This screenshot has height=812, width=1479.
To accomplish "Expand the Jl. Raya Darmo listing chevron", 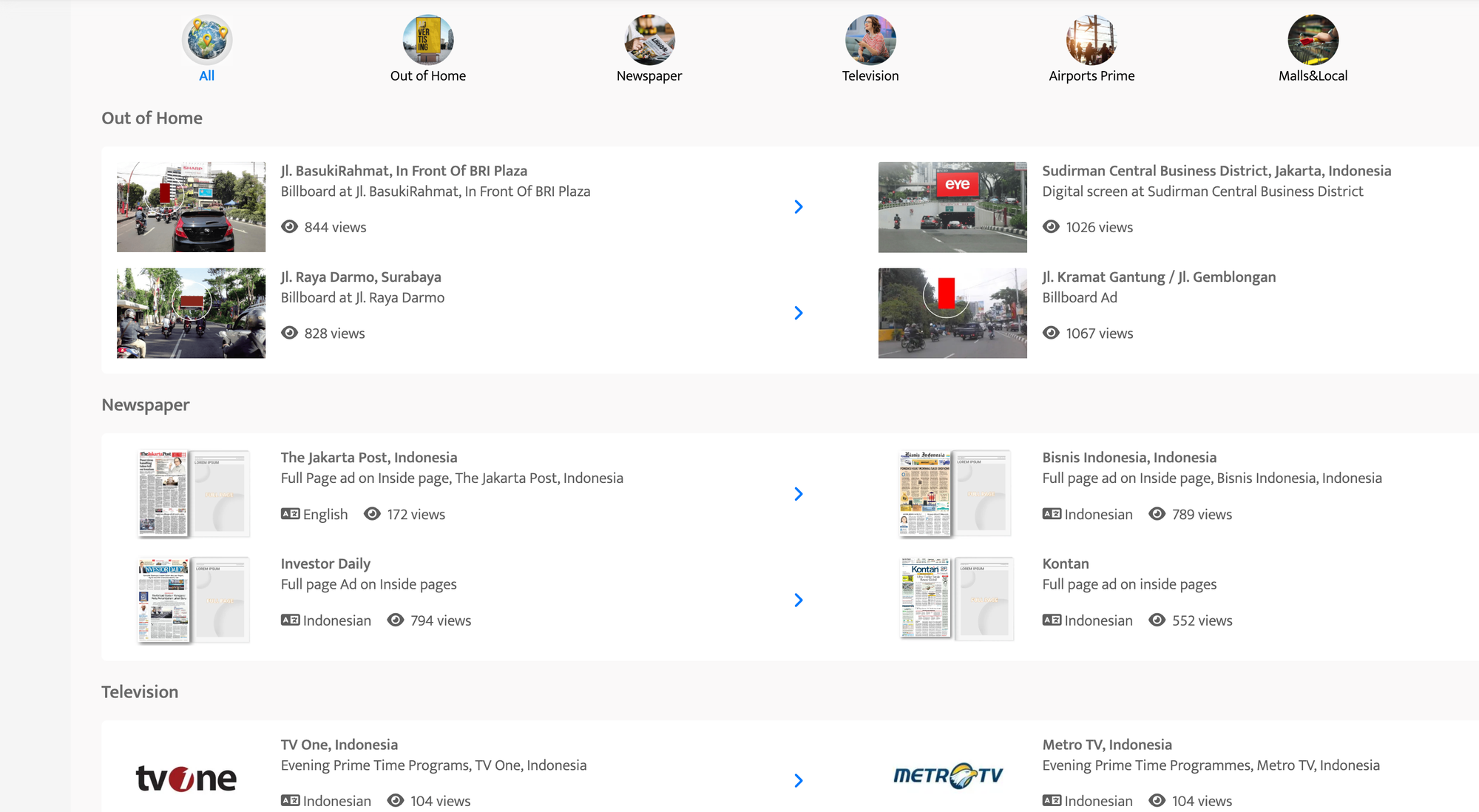I will point(798,313).
